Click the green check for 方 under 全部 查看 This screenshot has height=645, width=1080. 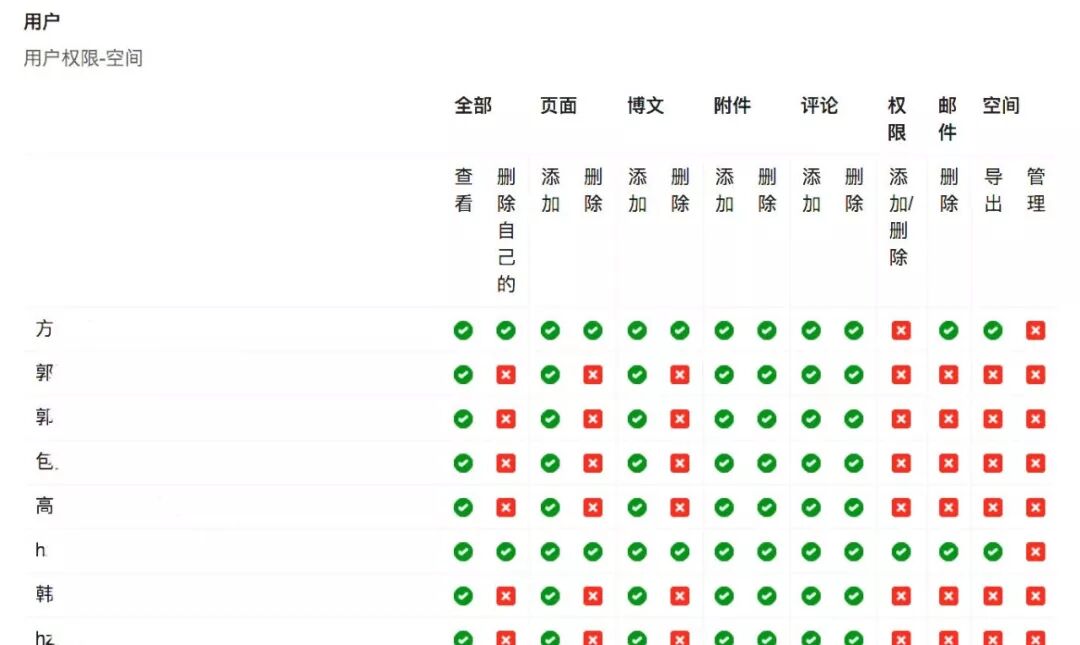463,330
